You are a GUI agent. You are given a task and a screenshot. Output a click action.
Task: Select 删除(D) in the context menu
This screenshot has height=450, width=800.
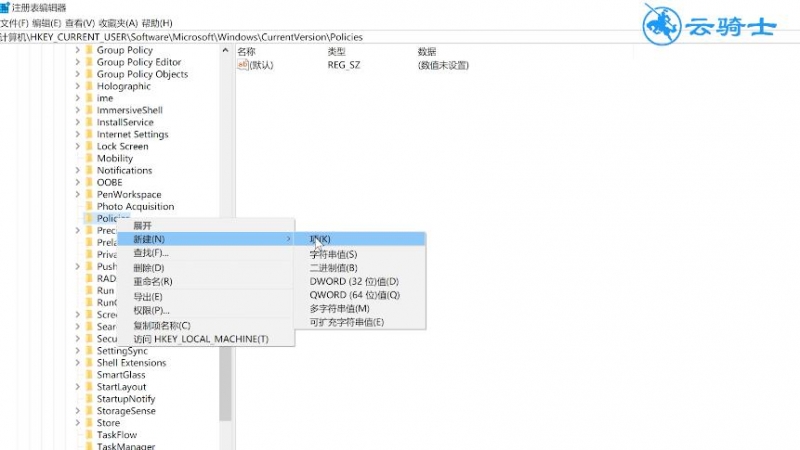coord(206,268)
